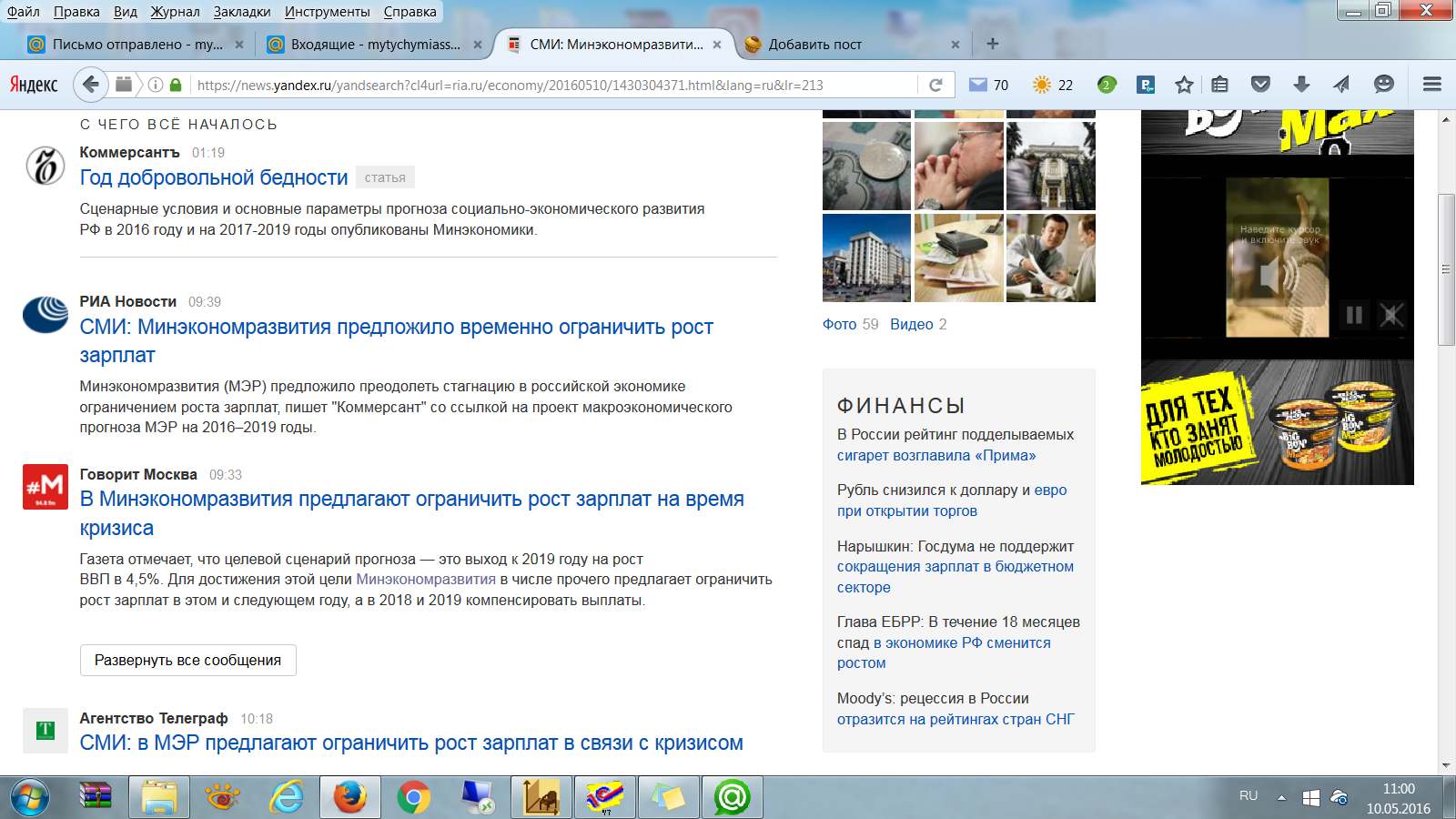The image size is (1456, 819).
Task: Close the Добавить пост tab
Action: 955,44
